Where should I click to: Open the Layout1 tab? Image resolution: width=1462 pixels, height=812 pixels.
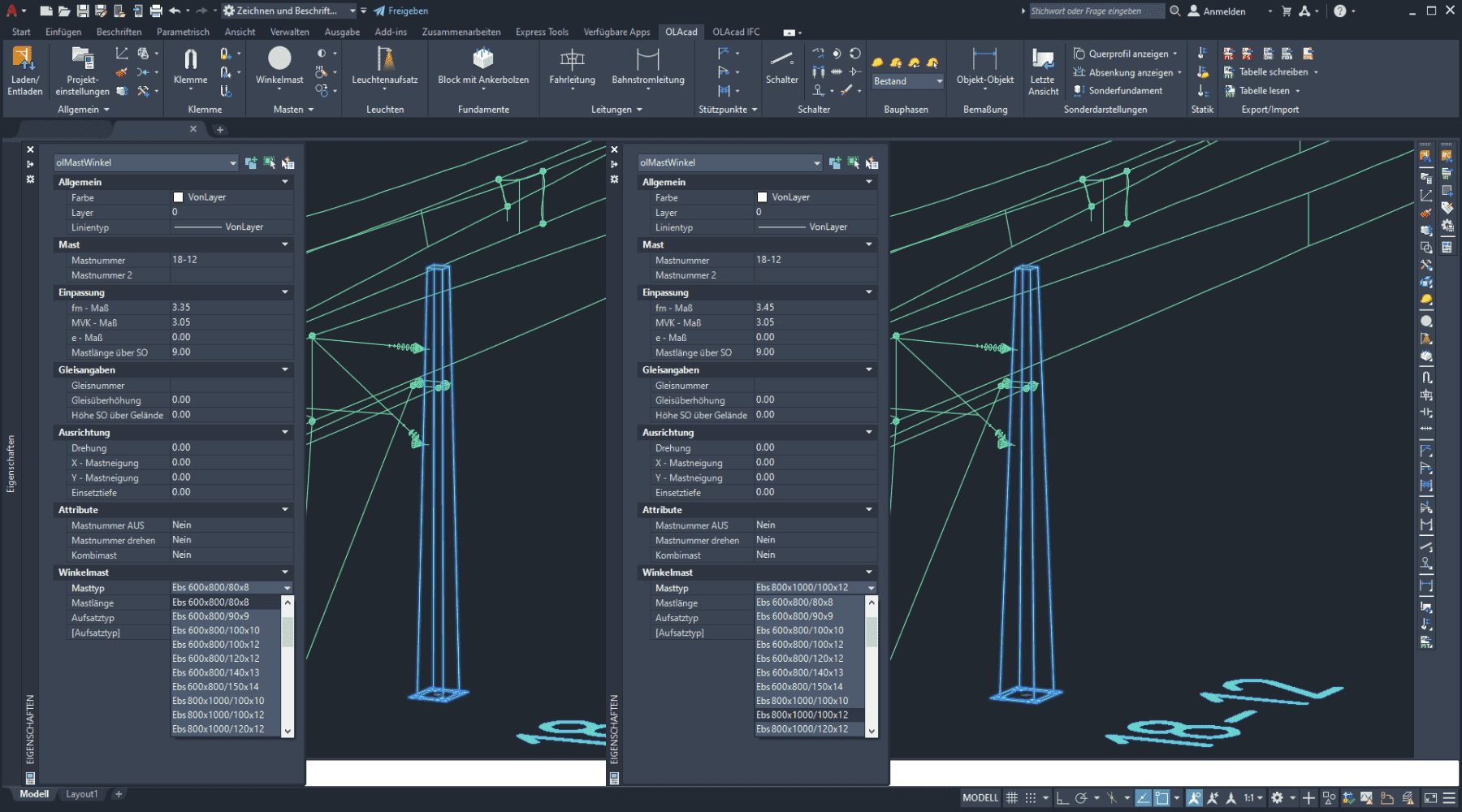[x=81, y=794]
